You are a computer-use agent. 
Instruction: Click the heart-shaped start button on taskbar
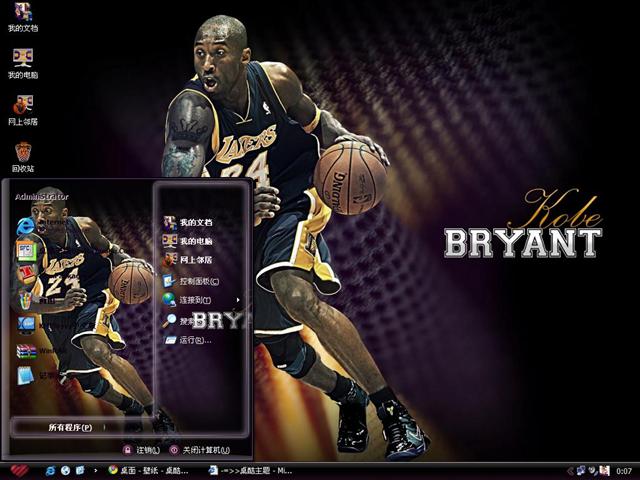tap(19, 471)
